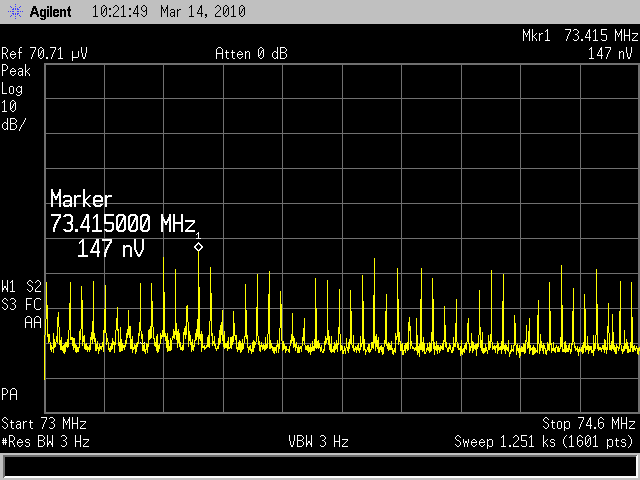The width and height of the screenshot is (640, 480).
Task: Click the empty status message bar at the bottom
Action: pos(319,465)
